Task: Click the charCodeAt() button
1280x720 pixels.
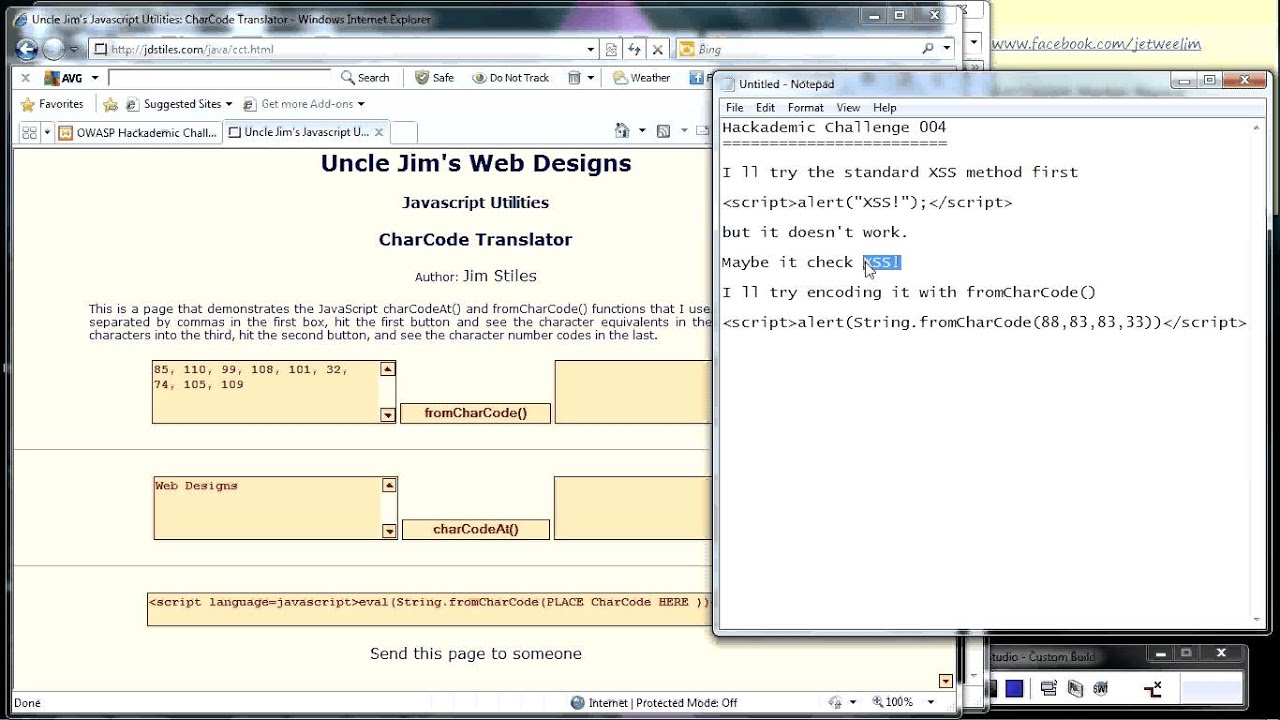Action: pos(476,529)
